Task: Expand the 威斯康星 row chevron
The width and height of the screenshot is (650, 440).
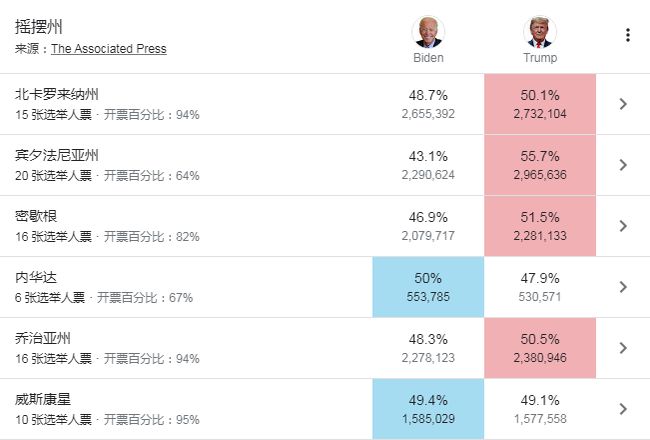Action: tap(623, 409)
